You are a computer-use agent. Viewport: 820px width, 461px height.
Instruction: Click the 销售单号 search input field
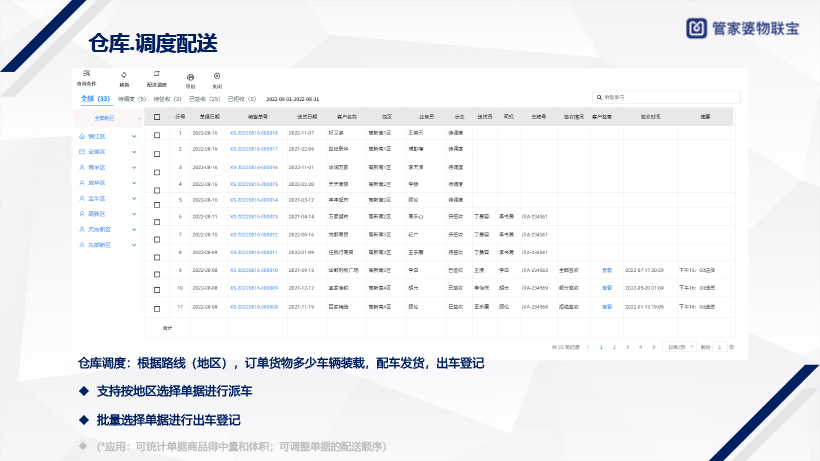tap(666, 98)
